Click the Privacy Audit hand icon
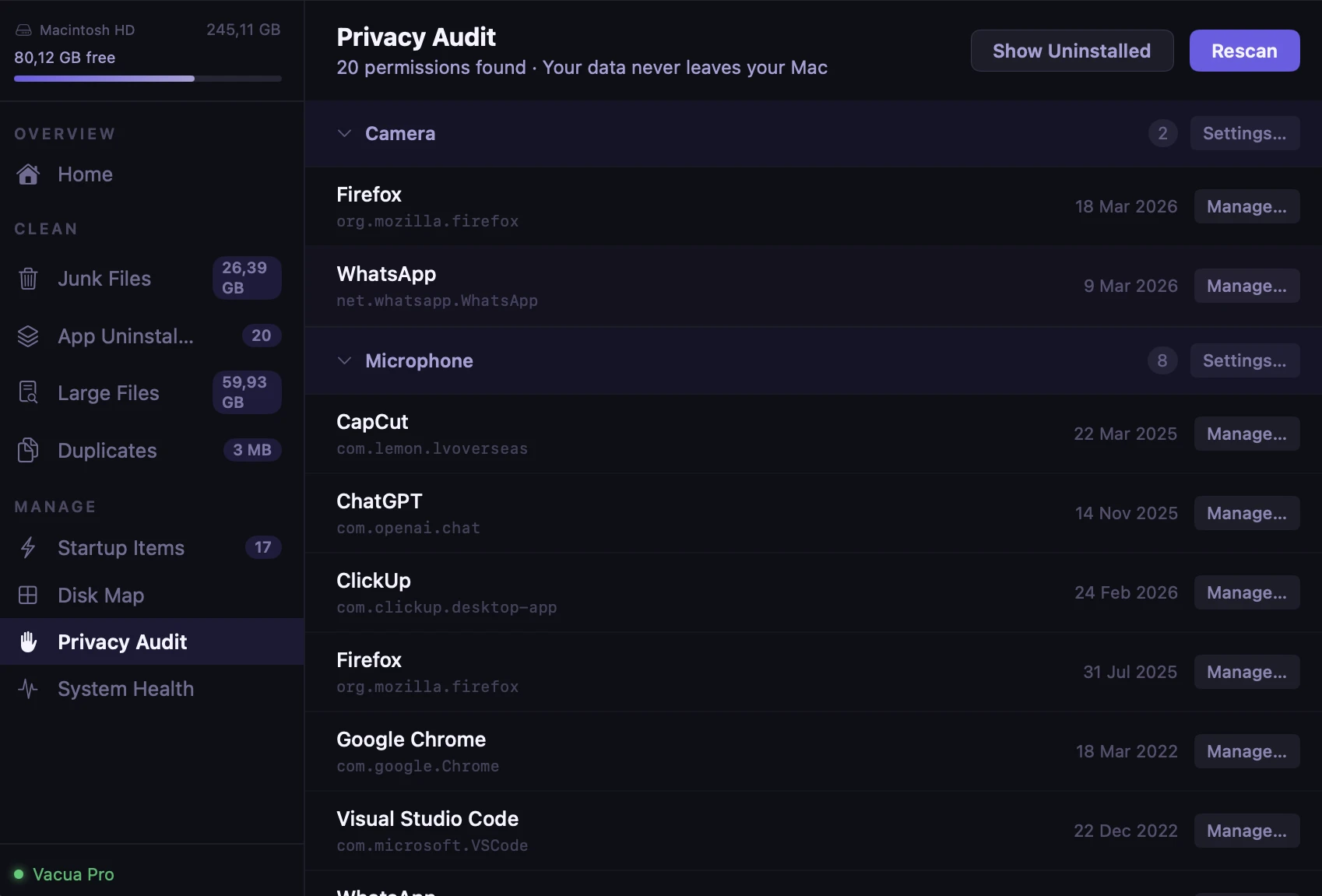This screenshot has height=896, width=1322. pos(28,642)
